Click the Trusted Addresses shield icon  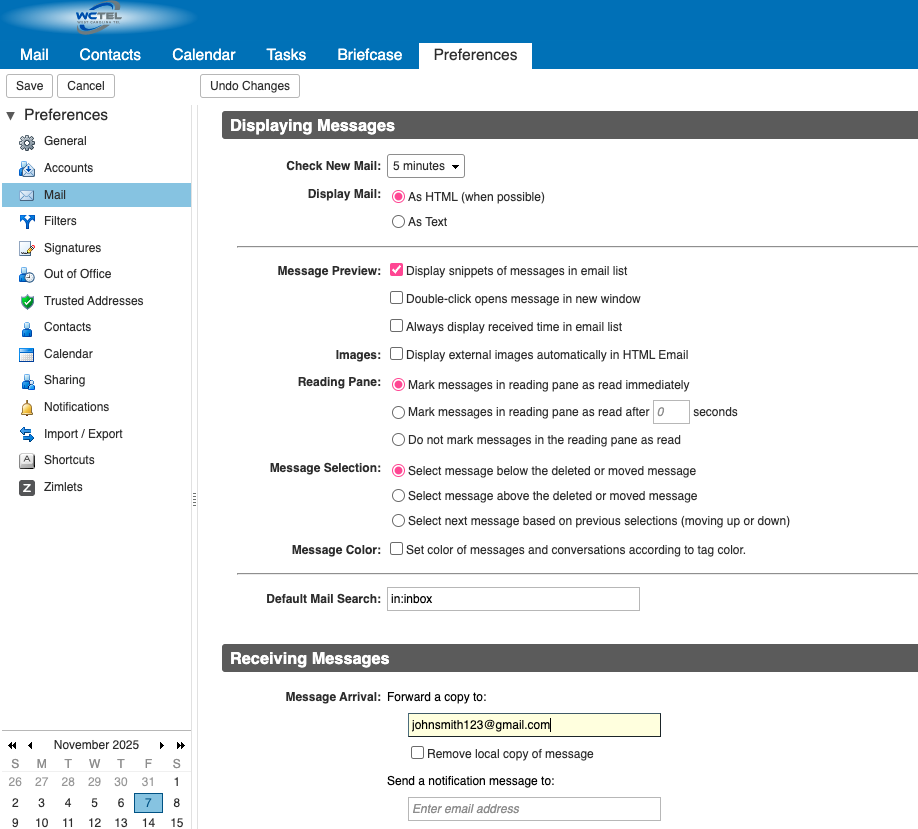tap(27, 301)
